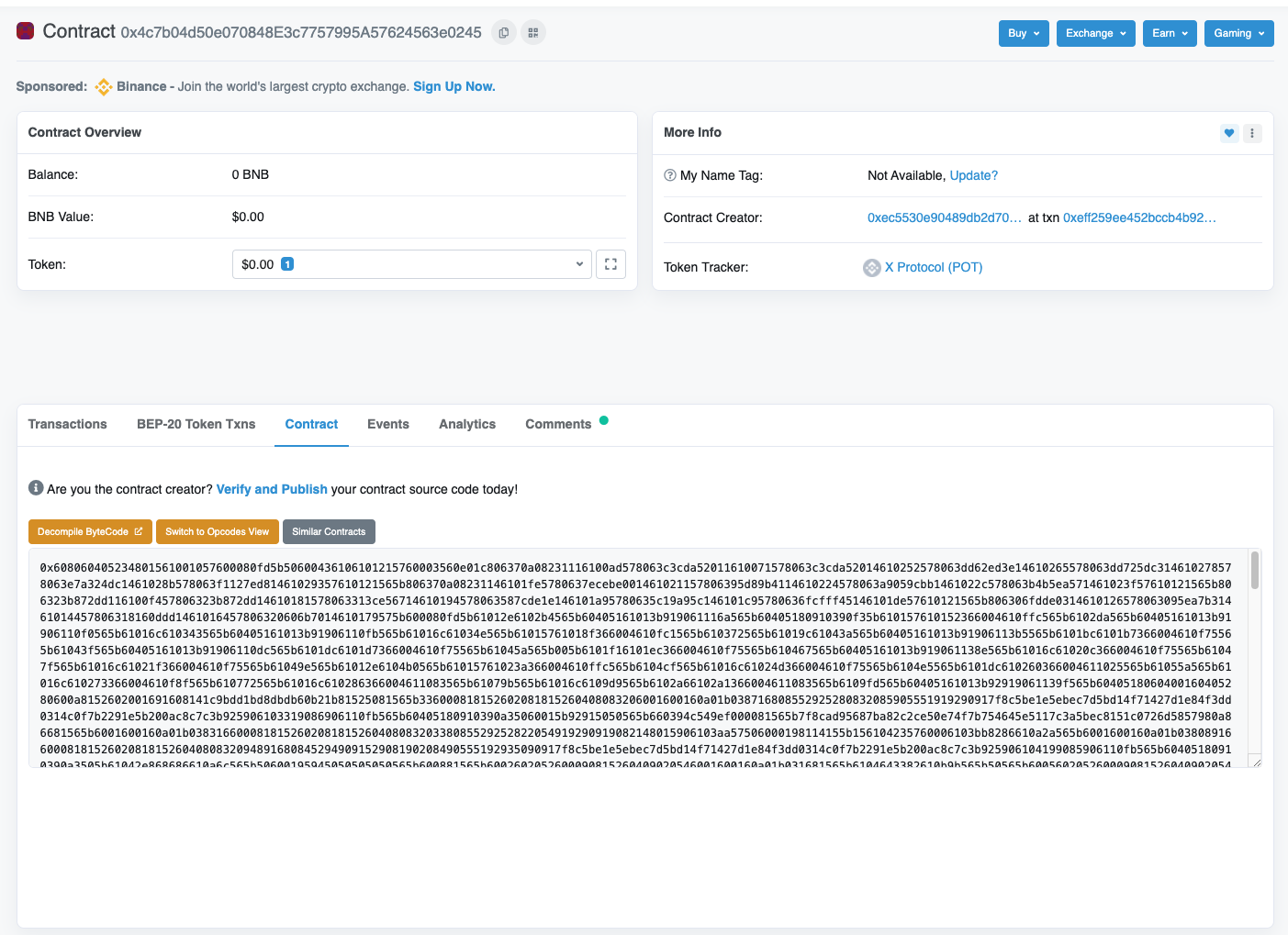Viewport: 1288px width, 935px height.
Task: Click the help icon beside My Name Tag
Action: 670,175
